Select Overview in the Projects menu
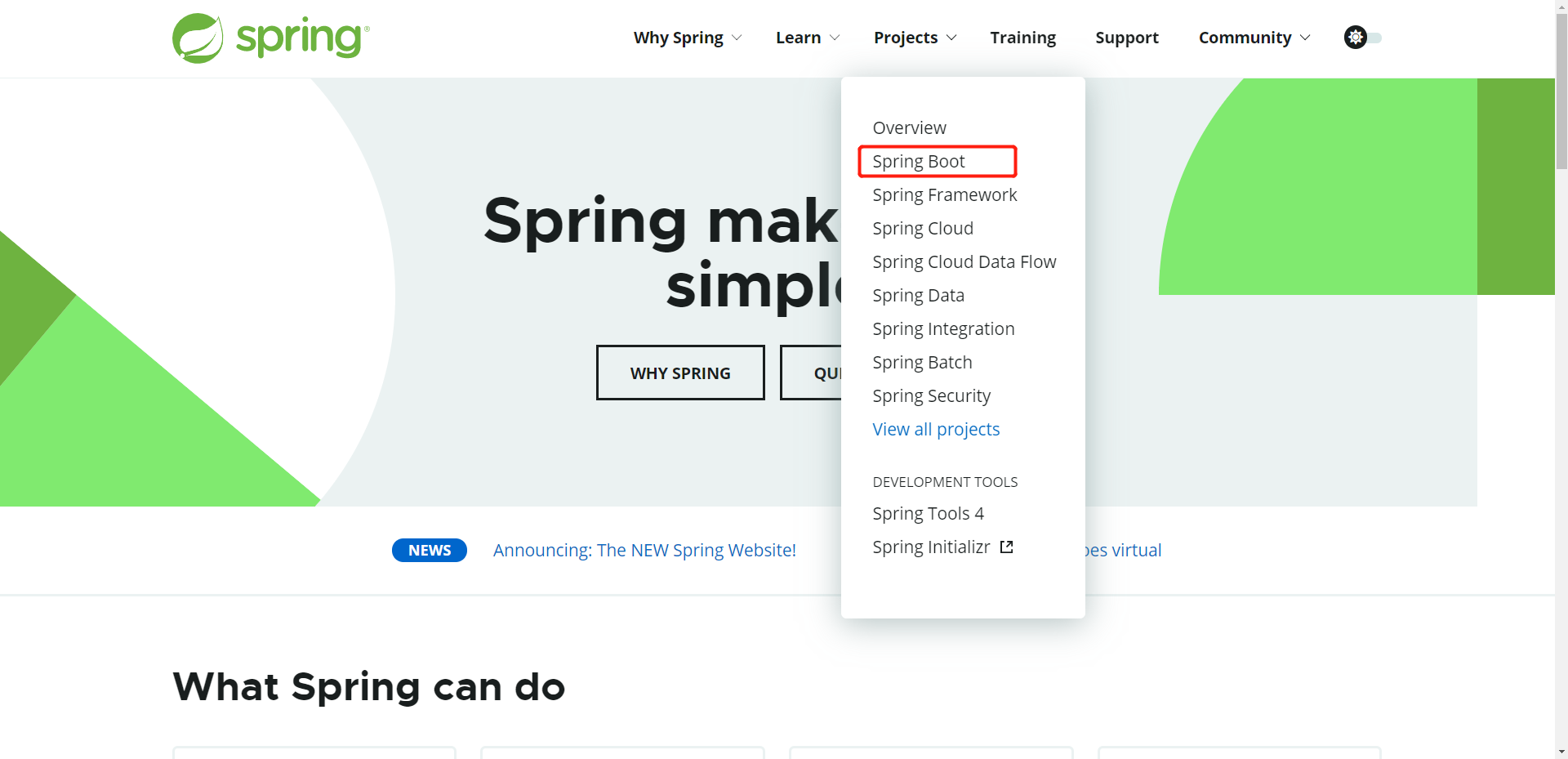 909,128
